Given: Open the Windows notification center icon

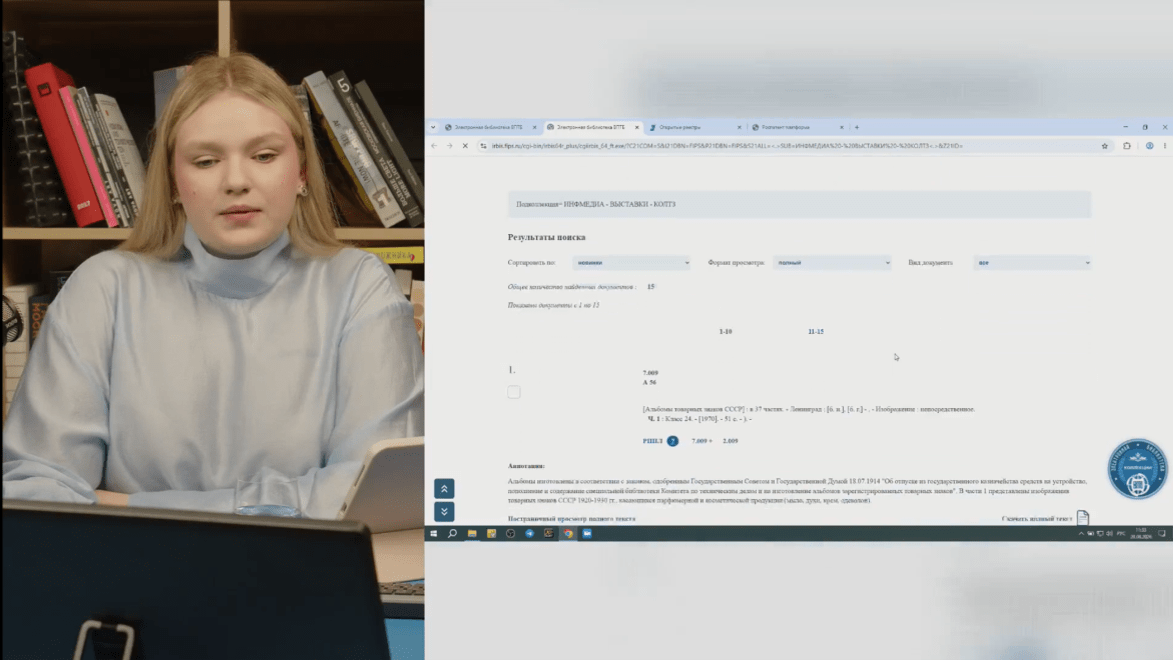Looking at the screenshot, I should coord(1162,534).
